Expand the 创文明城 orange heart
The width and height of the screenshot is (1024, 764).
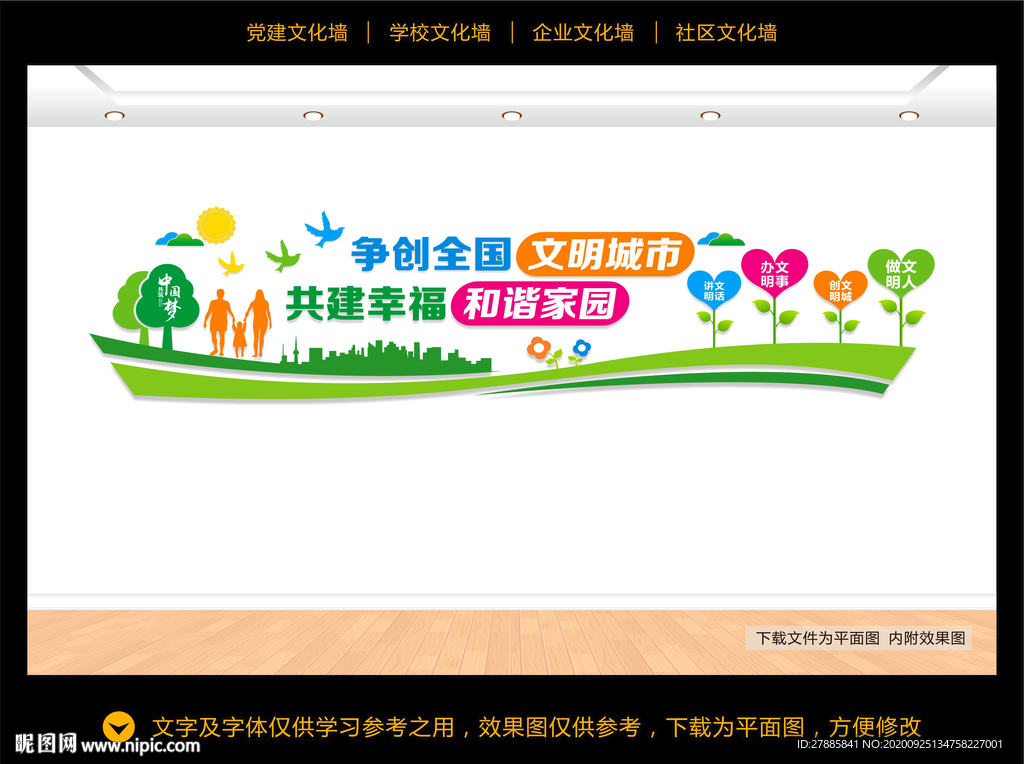(x=841, y=290)
